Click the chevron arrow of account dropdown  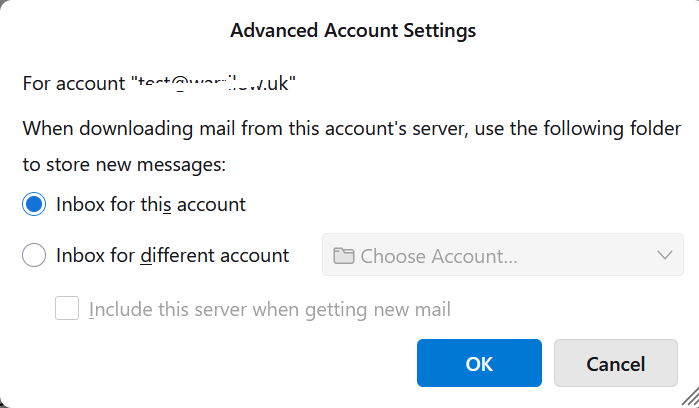point(666,255)
